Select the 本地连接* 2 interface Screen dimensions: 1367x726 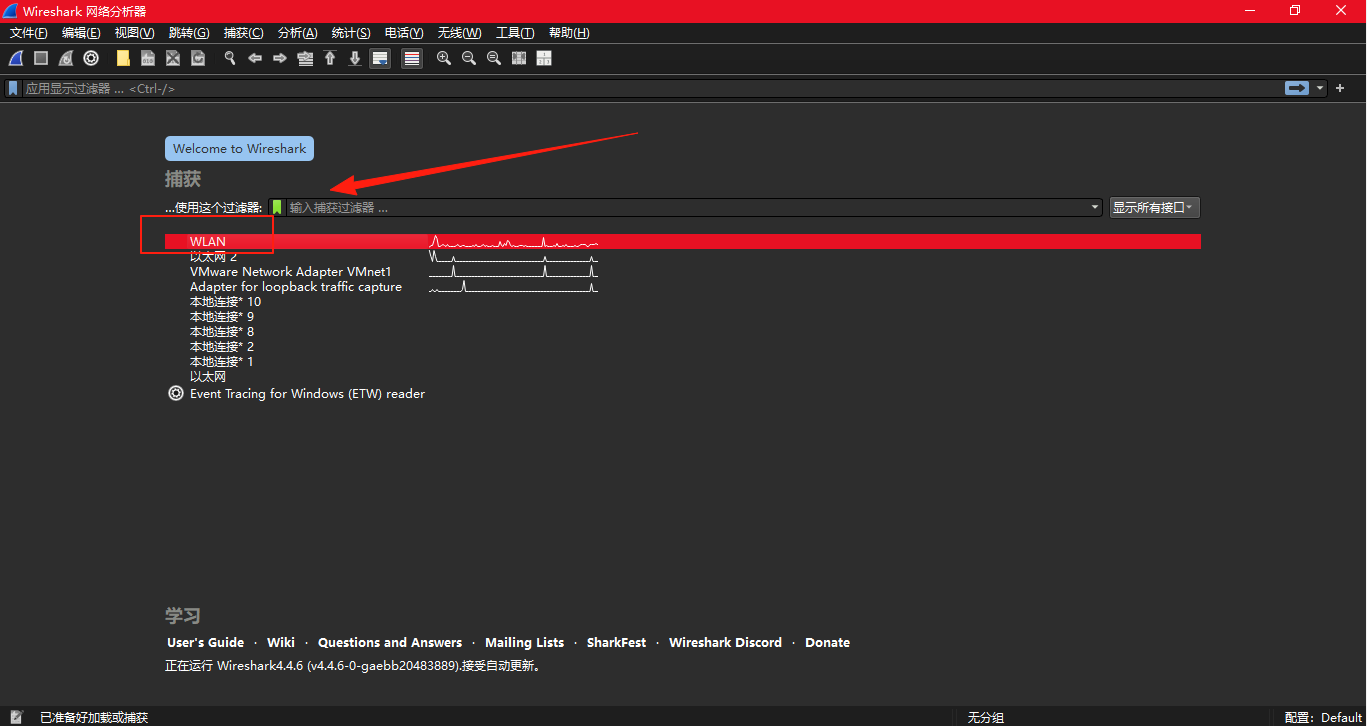[x=222, y=346]
